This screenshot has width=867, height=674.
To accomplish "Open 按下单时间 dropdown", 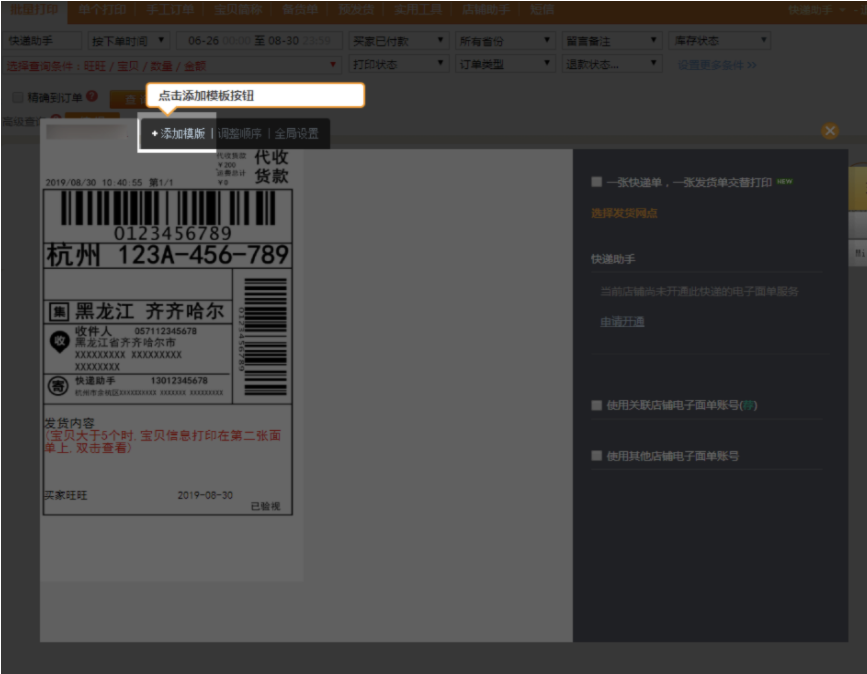I will (128, 41).
